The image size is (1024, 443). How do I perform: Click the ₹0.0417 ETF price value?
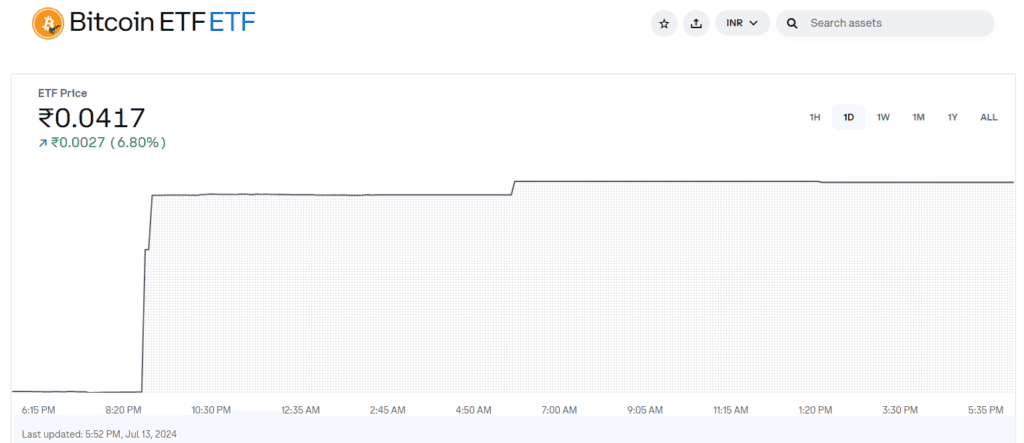pyautogui.click(x=92, y=119)
